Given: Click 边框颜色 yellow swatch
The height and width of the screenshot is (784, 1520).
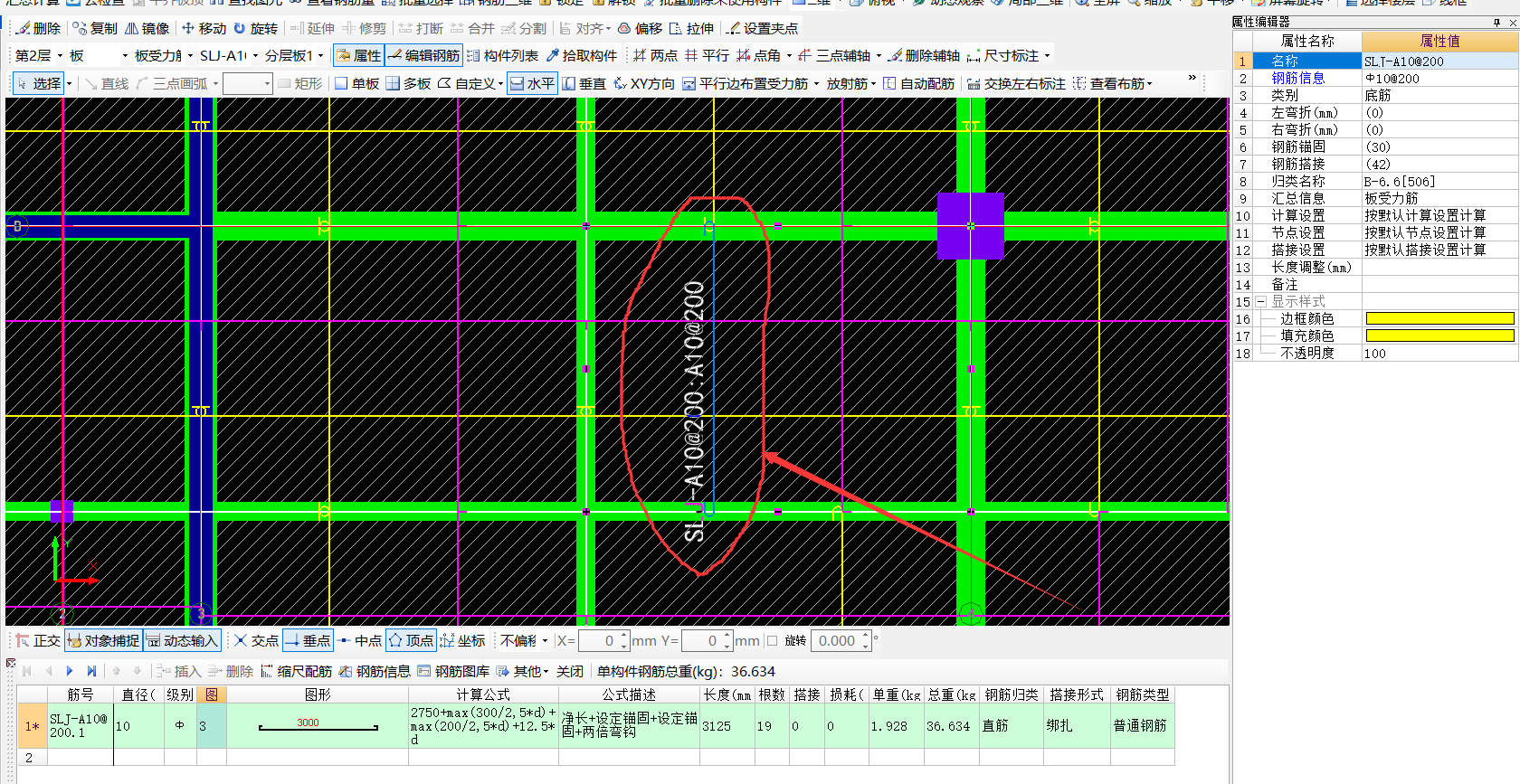Looking at the screenshot, I should (x=1439, y=318).
